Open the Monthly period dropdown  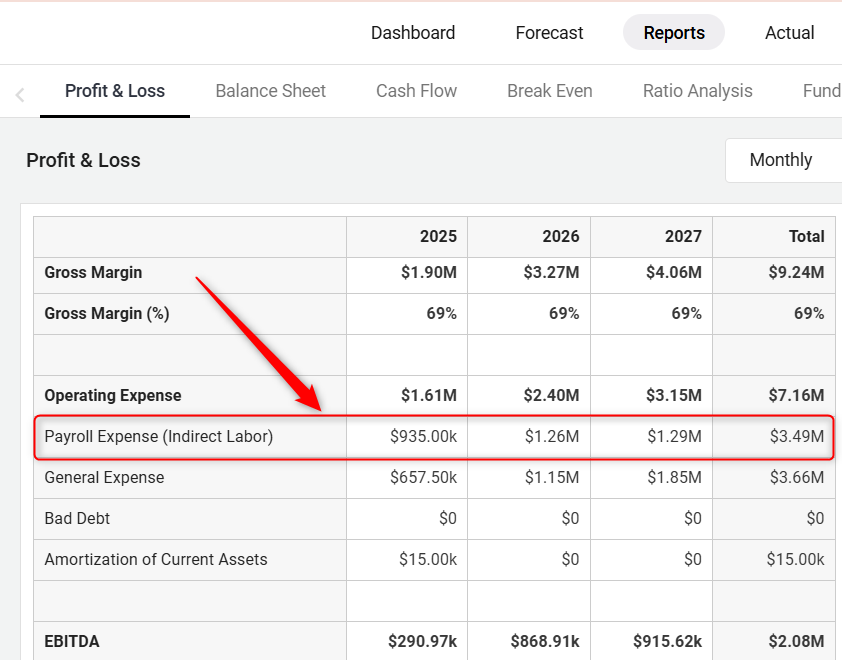coord(783,160)
